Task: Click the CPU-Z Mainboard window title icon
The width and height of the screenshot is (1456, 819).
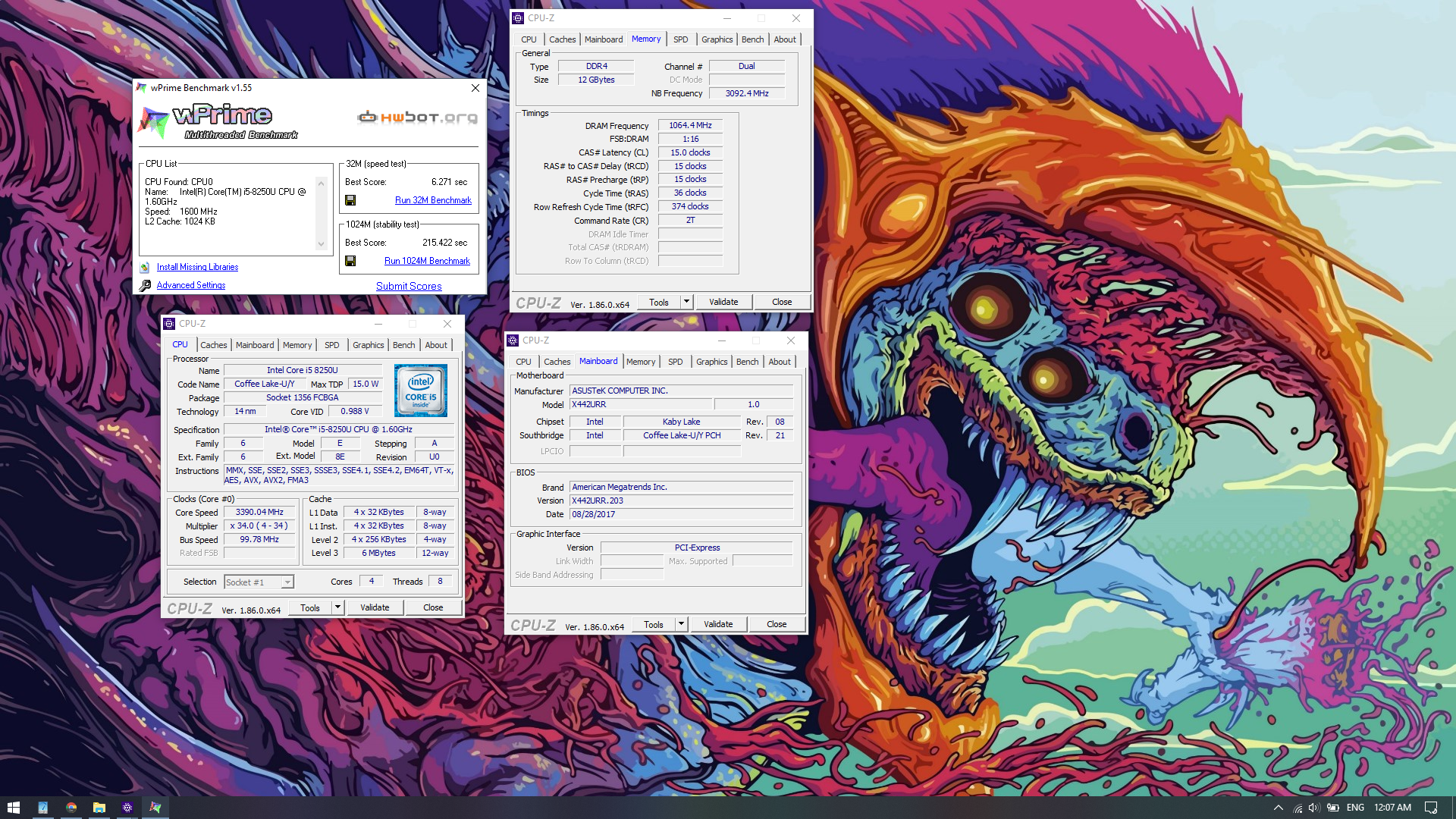Action: tap(513, 340)
